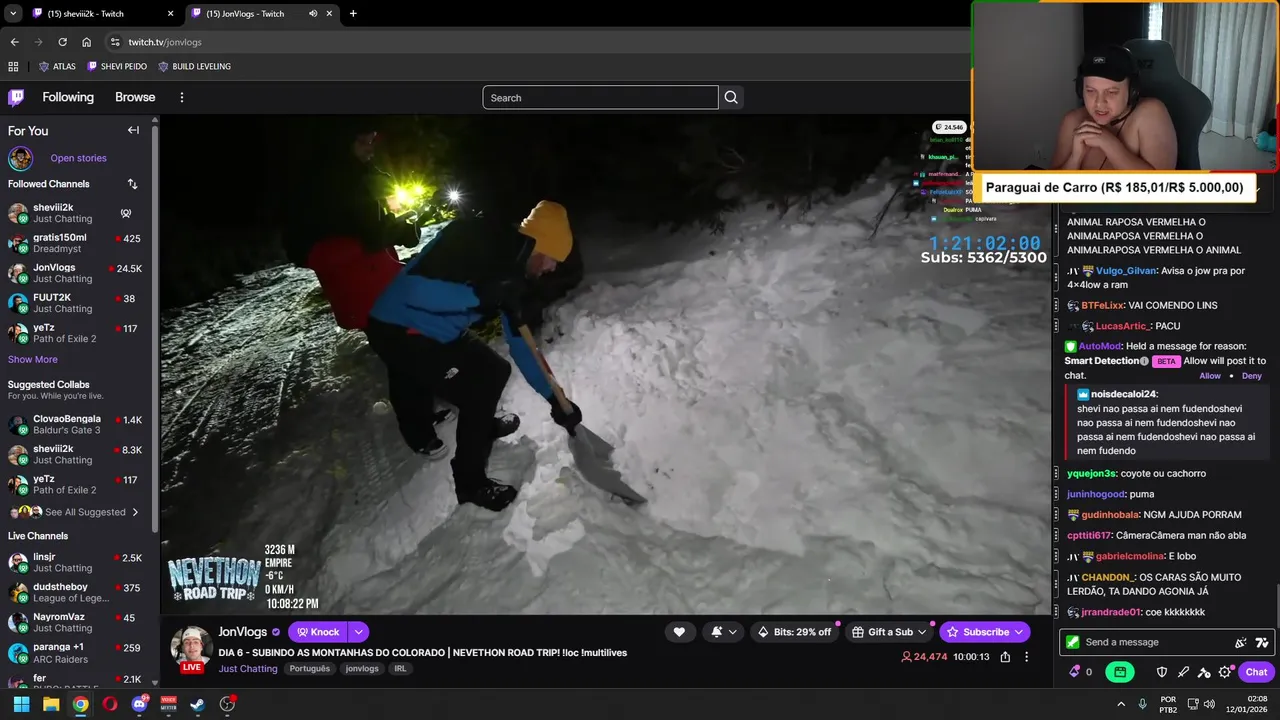
Task: Open 7TV emote picker
Action: click(x=1262, y=642)
